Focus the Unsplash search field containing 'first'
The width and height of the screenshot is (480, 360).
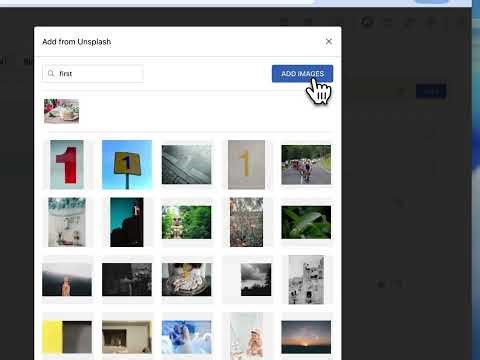[93, 73]
